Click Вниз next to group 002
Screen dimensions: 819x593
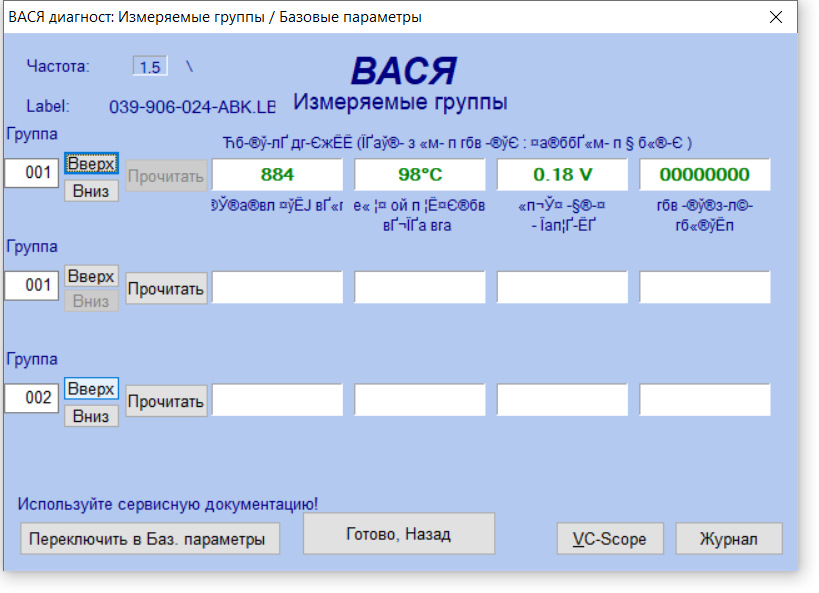(91, 416)
